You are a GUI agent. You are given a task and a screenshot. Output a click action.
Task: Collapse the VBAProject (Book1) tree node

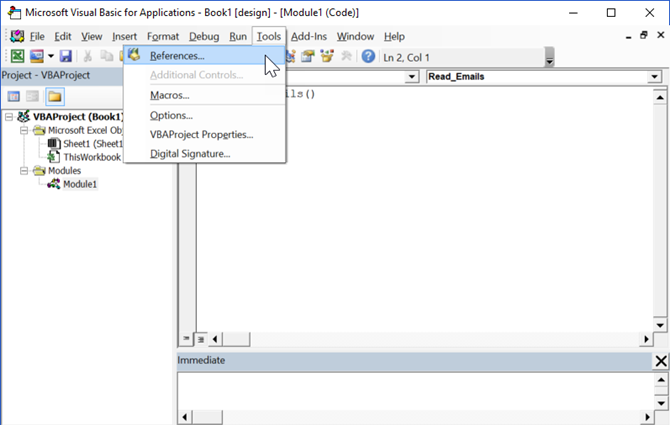(x=10, y=117)
